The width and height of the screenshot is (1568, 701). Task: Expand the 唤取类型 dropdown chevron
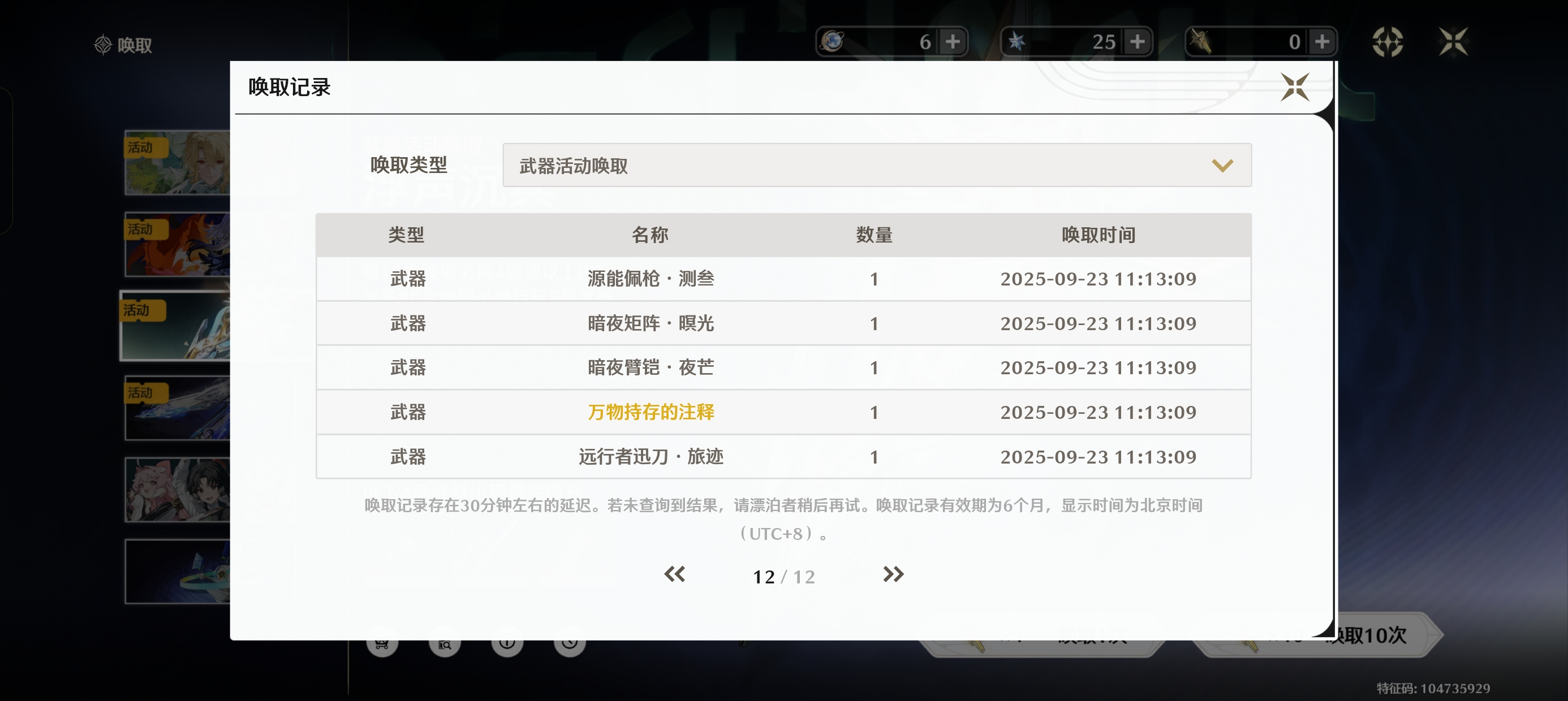[1222, 166]
